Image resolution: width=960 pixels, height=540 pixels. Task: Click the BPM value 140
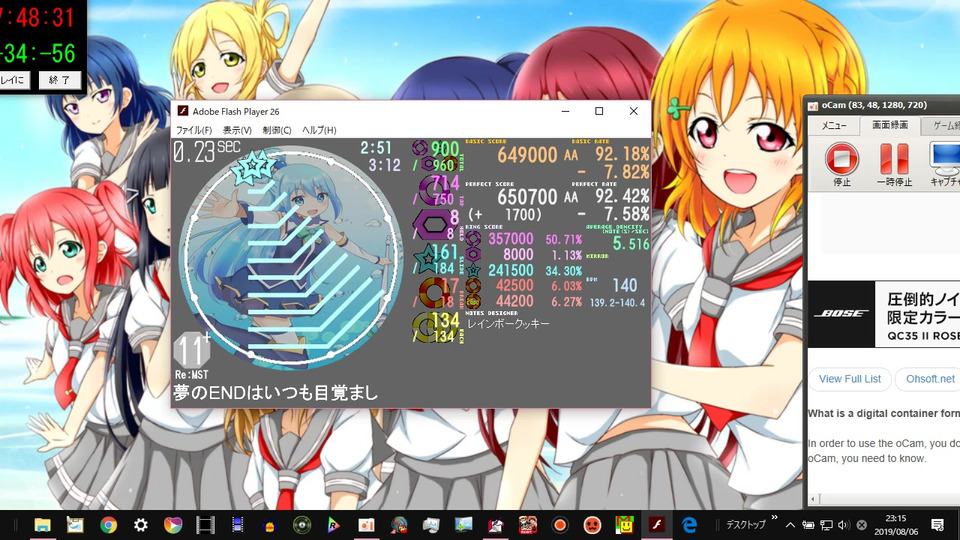point(624,285)
